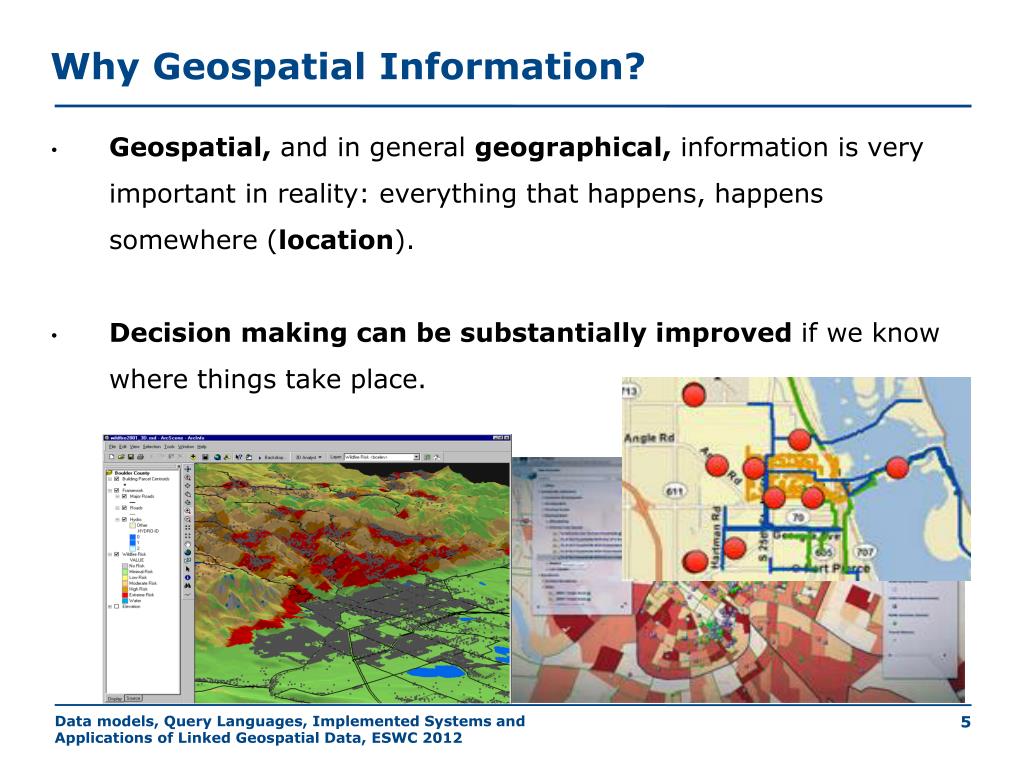Click the yellow Add Data plus icon
Viewport: 1023px width, 767px height.
193,457
